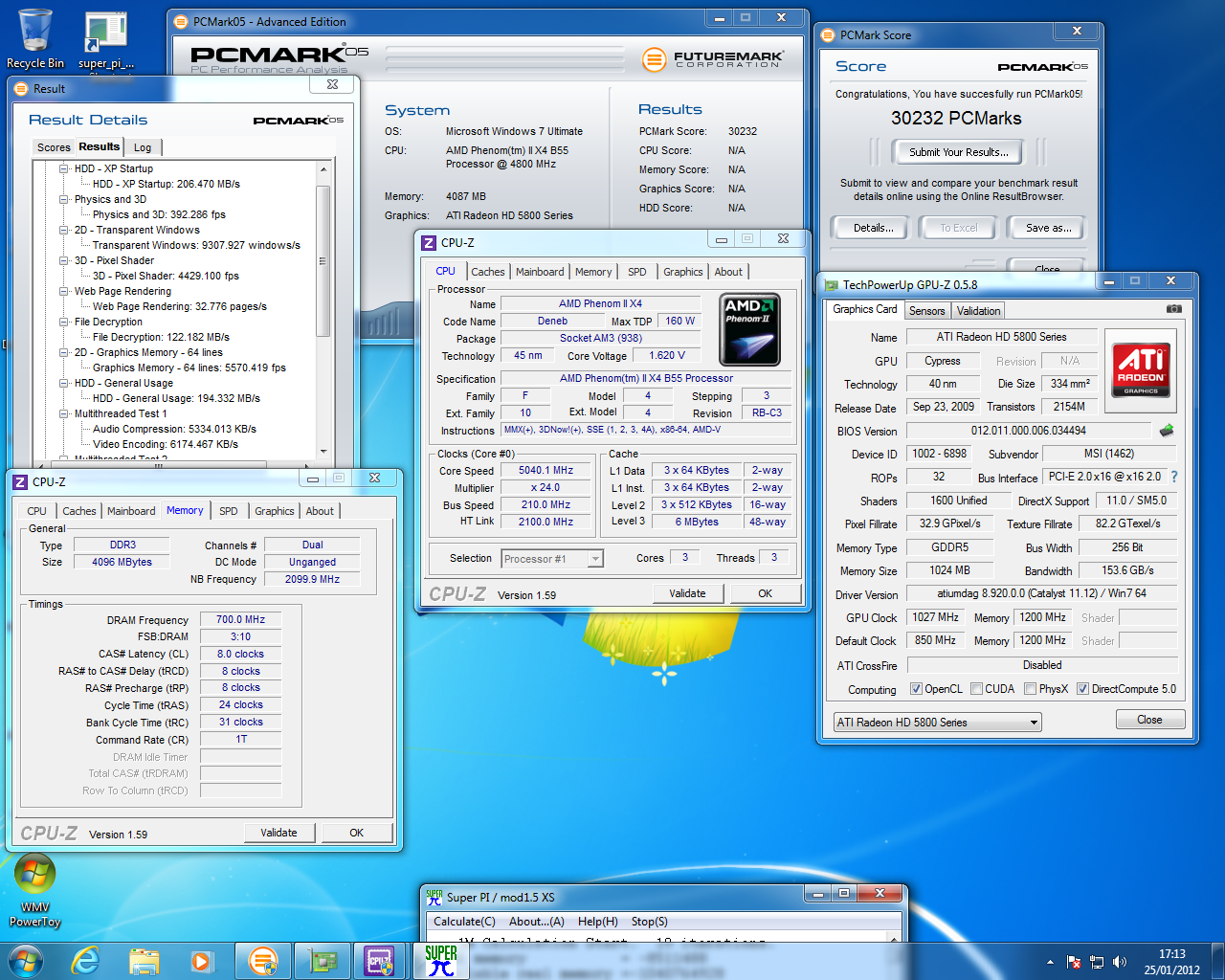Click the AMD Phenom II logo in CPU-Z
Screen dimensions: 1225x980
click(750, 330)
